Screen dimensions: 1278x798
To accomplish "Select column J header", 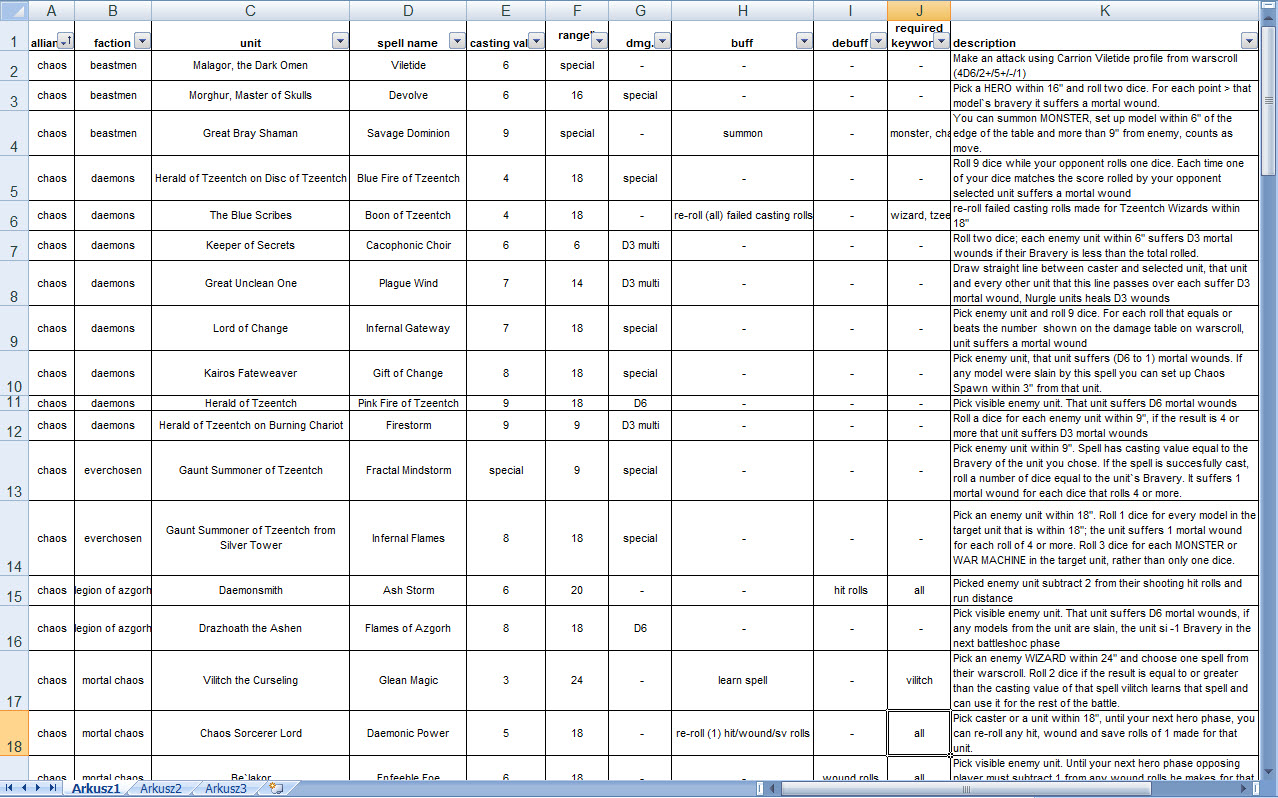I will click(x=919, y=9).
